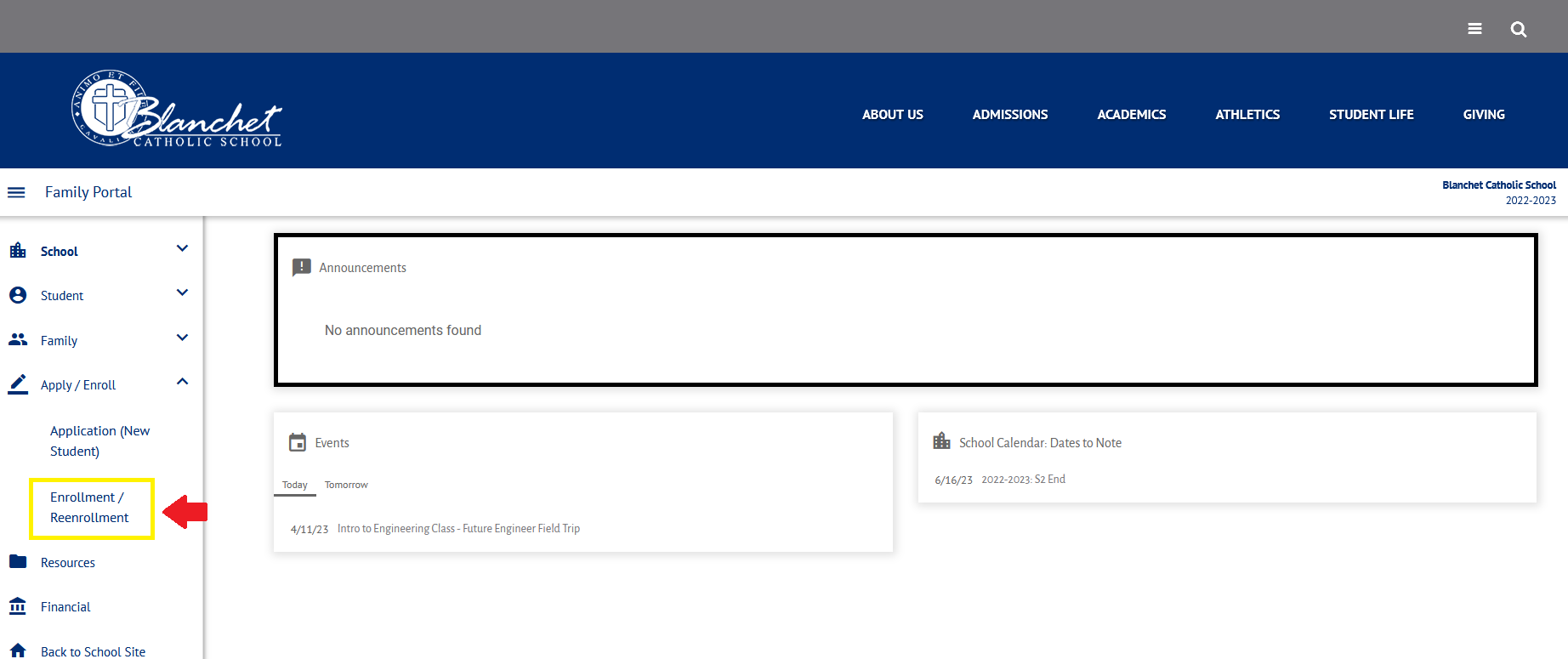Select School in the sidebar
The width and height of the screenshot is (1568, 659).
click(60, 252)
